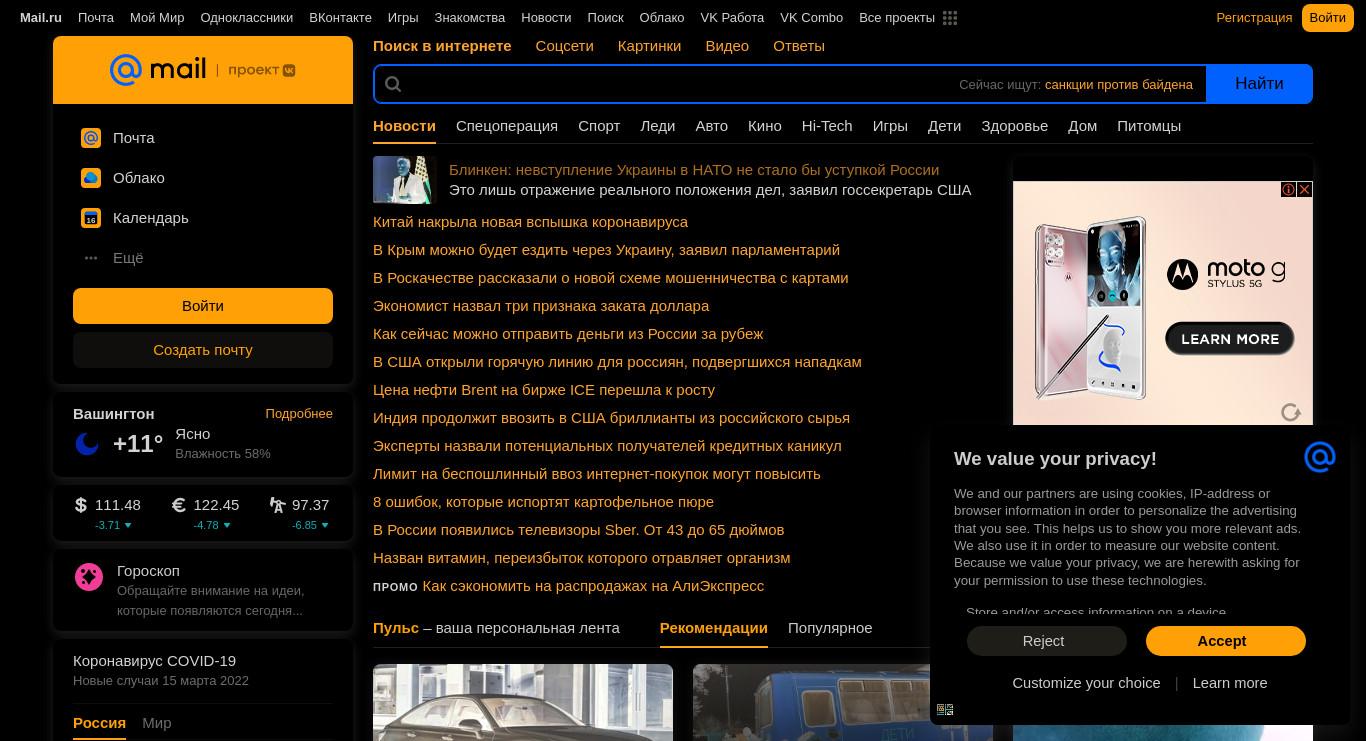Switch search to Картинки

tap(649, 46)
